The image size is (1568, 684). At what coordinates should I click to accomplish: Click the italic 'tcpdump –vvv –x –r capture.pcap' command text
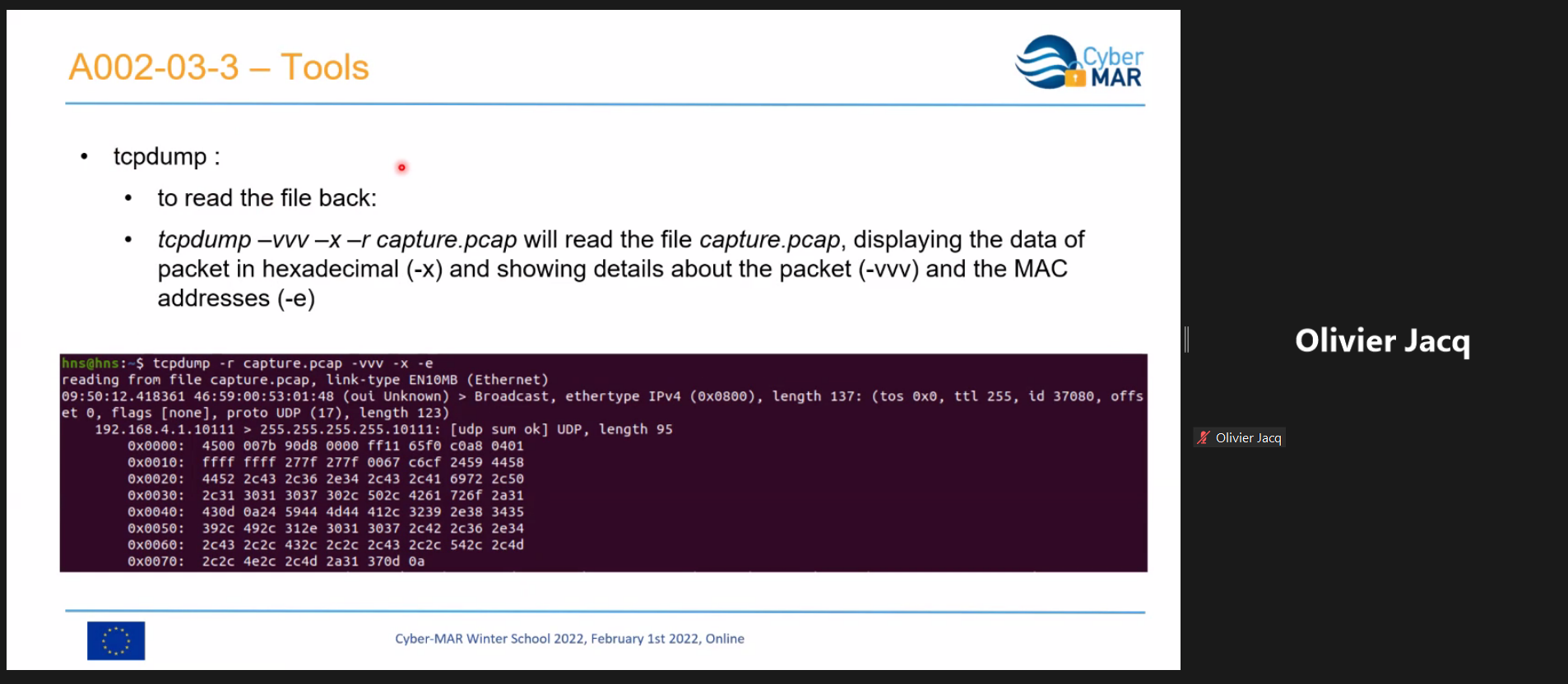[337, 239]
